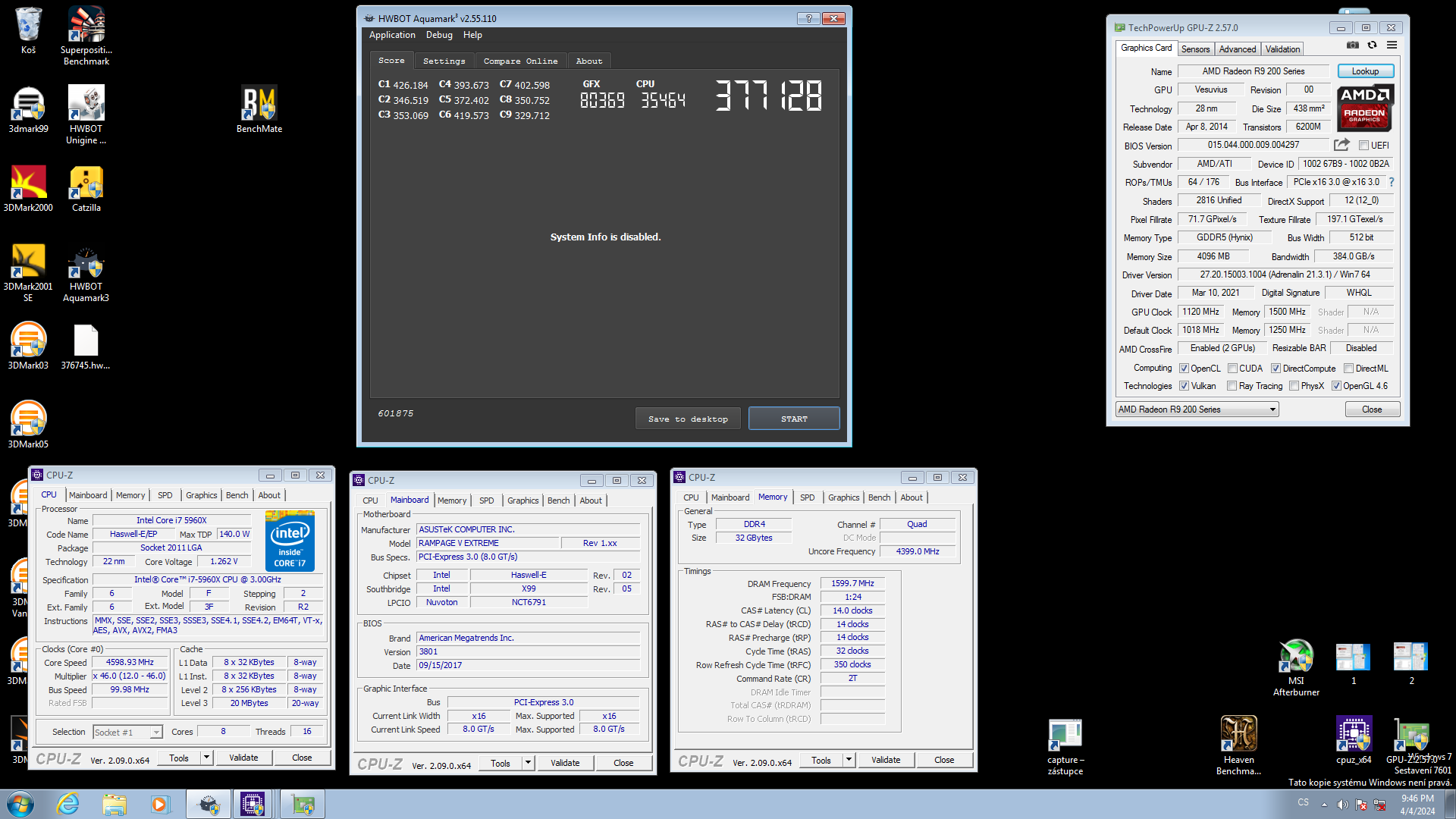Click the BIOS version share/export icon in GPU-Z

point(1341,145)
